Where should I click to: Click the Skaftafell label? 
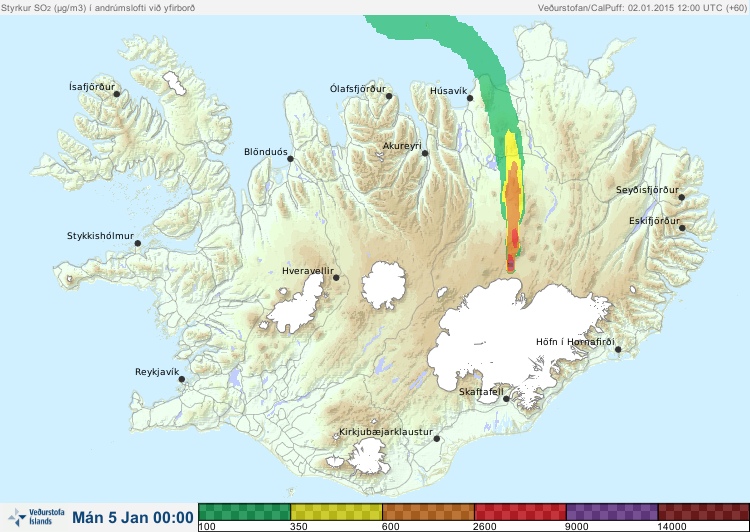click(481, 392)
